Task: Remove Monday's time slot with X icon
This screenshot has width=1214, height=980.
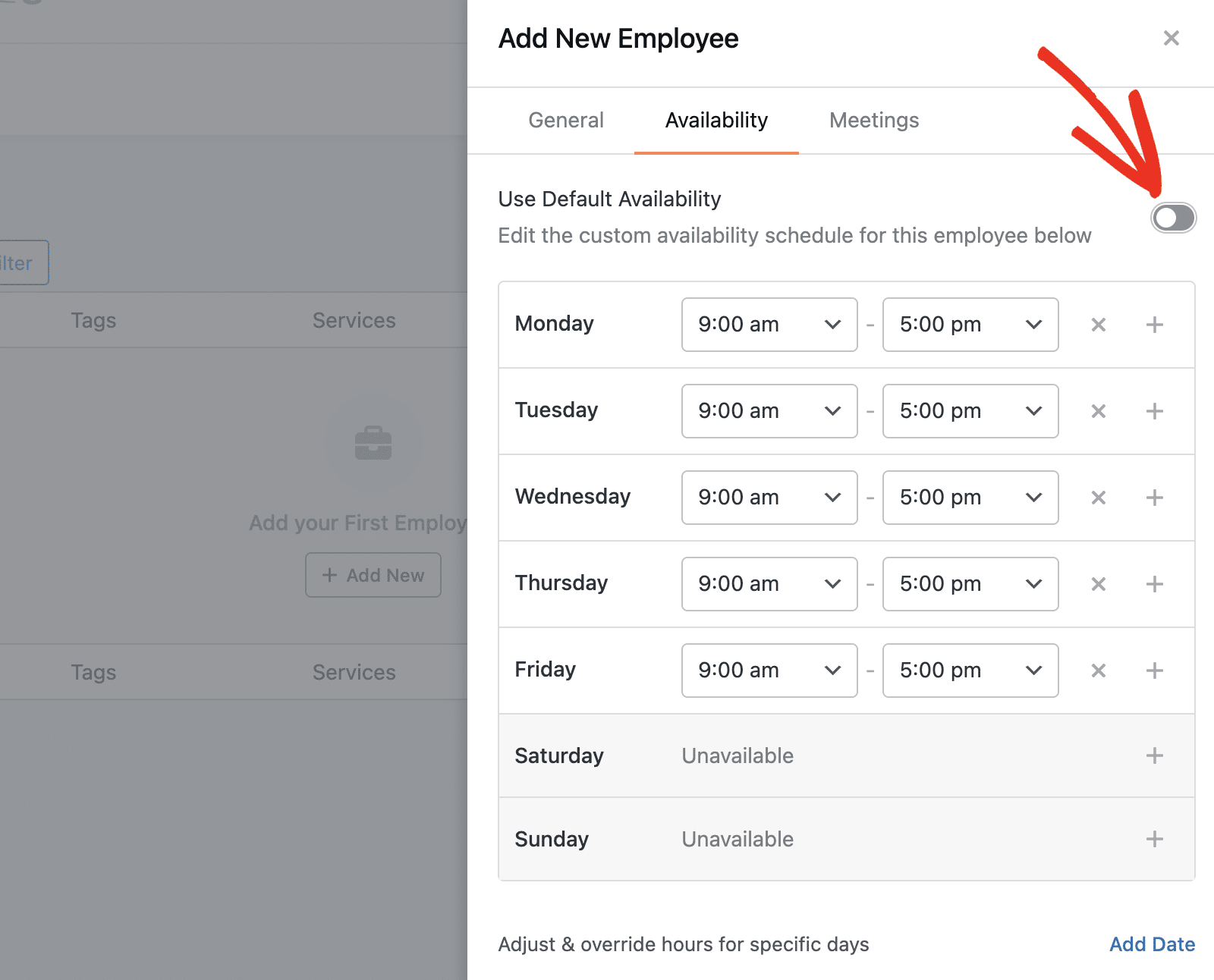Action: [x=1098, y=325]
